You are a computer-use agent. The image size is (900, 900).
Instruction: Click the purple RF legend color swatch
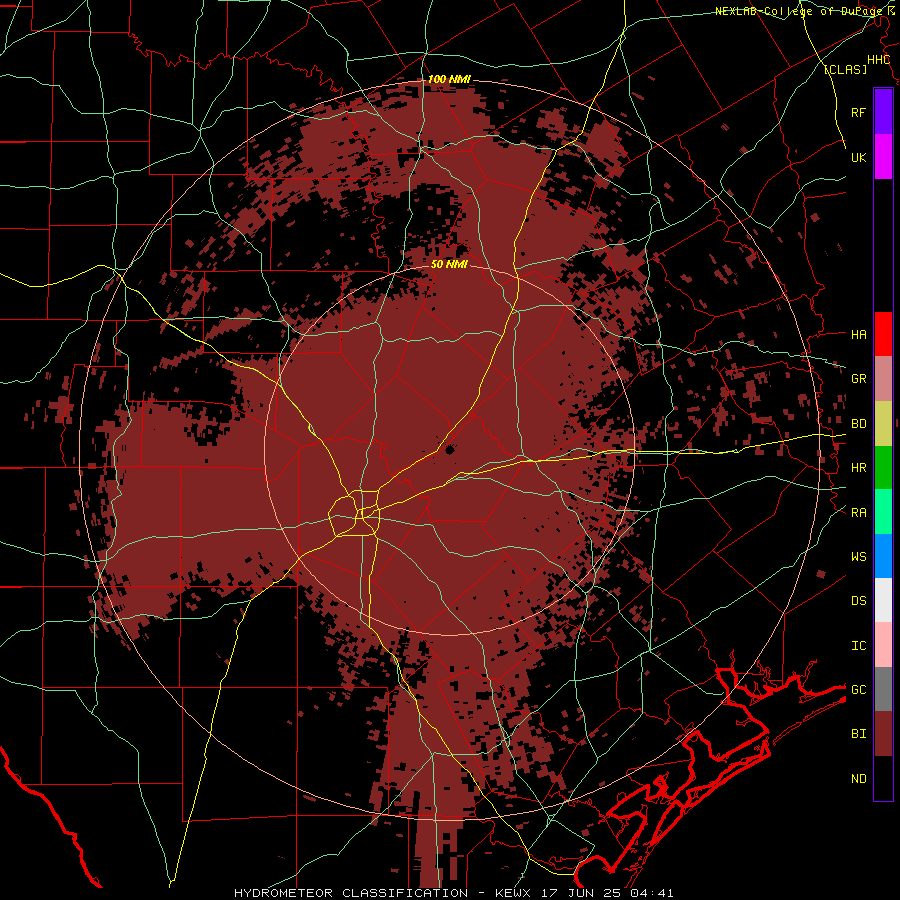point(883,112)
